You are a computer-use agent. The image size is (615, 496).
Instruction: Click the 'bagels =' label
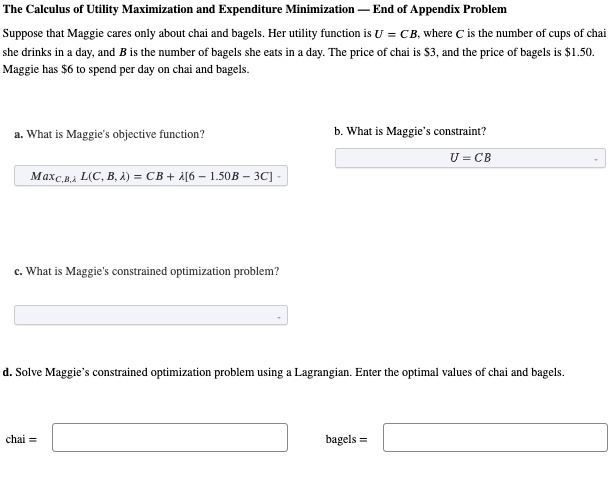[x=347, y=440]
